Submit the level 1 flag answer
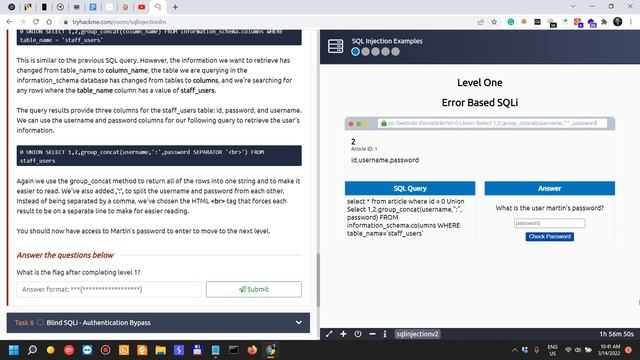Viewport: 640px width, 360px height. click(x=253, y=289)
